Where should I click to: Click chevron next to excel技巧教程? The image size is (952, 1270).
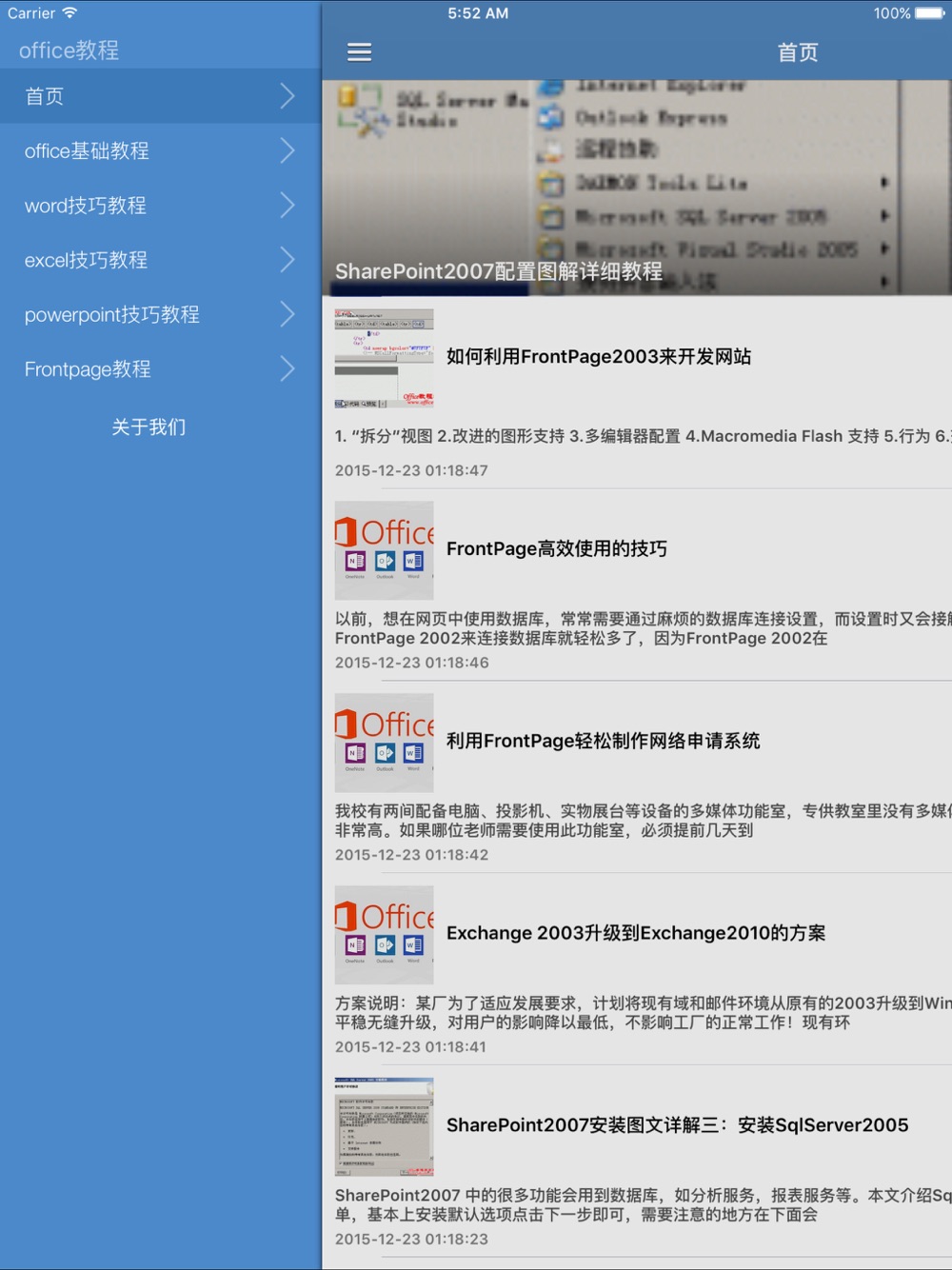coord(288,260)
